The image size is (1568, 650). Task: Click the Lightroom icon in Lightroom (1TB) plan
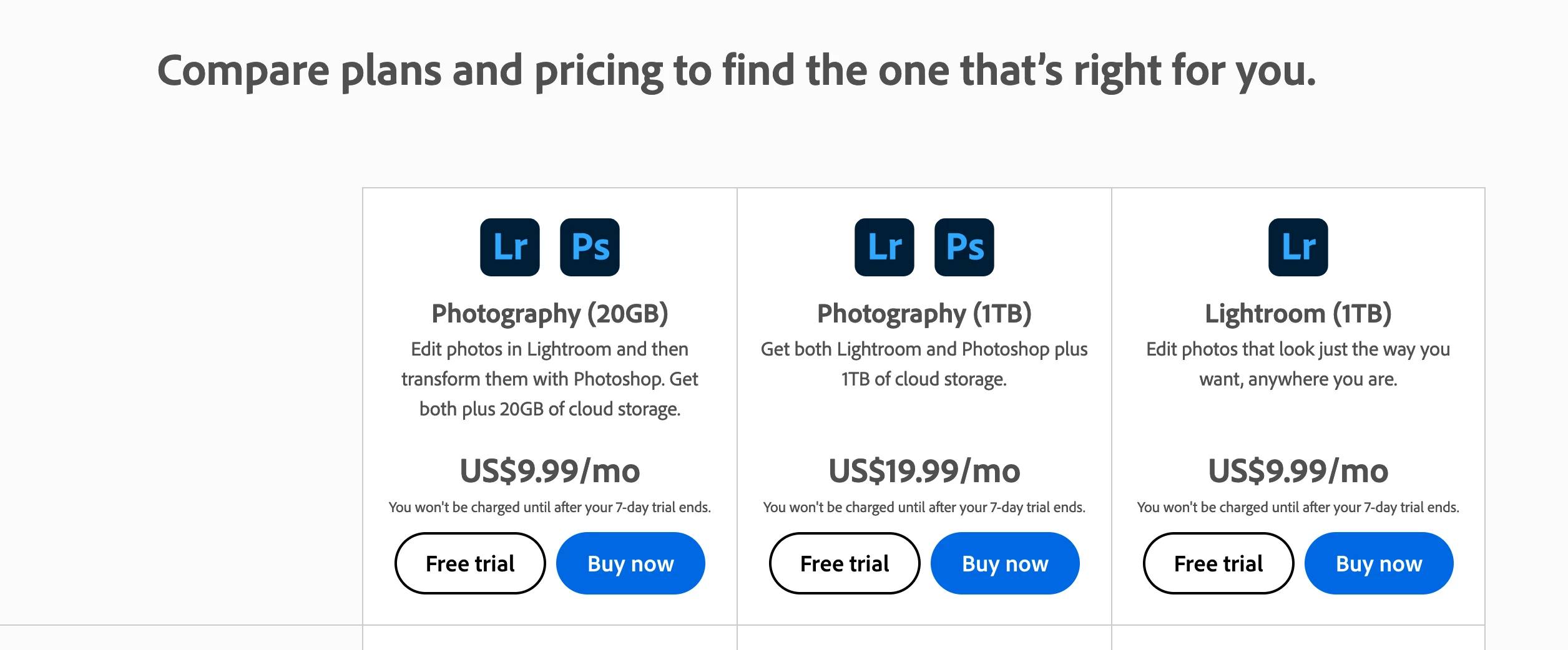(1298, 247)
